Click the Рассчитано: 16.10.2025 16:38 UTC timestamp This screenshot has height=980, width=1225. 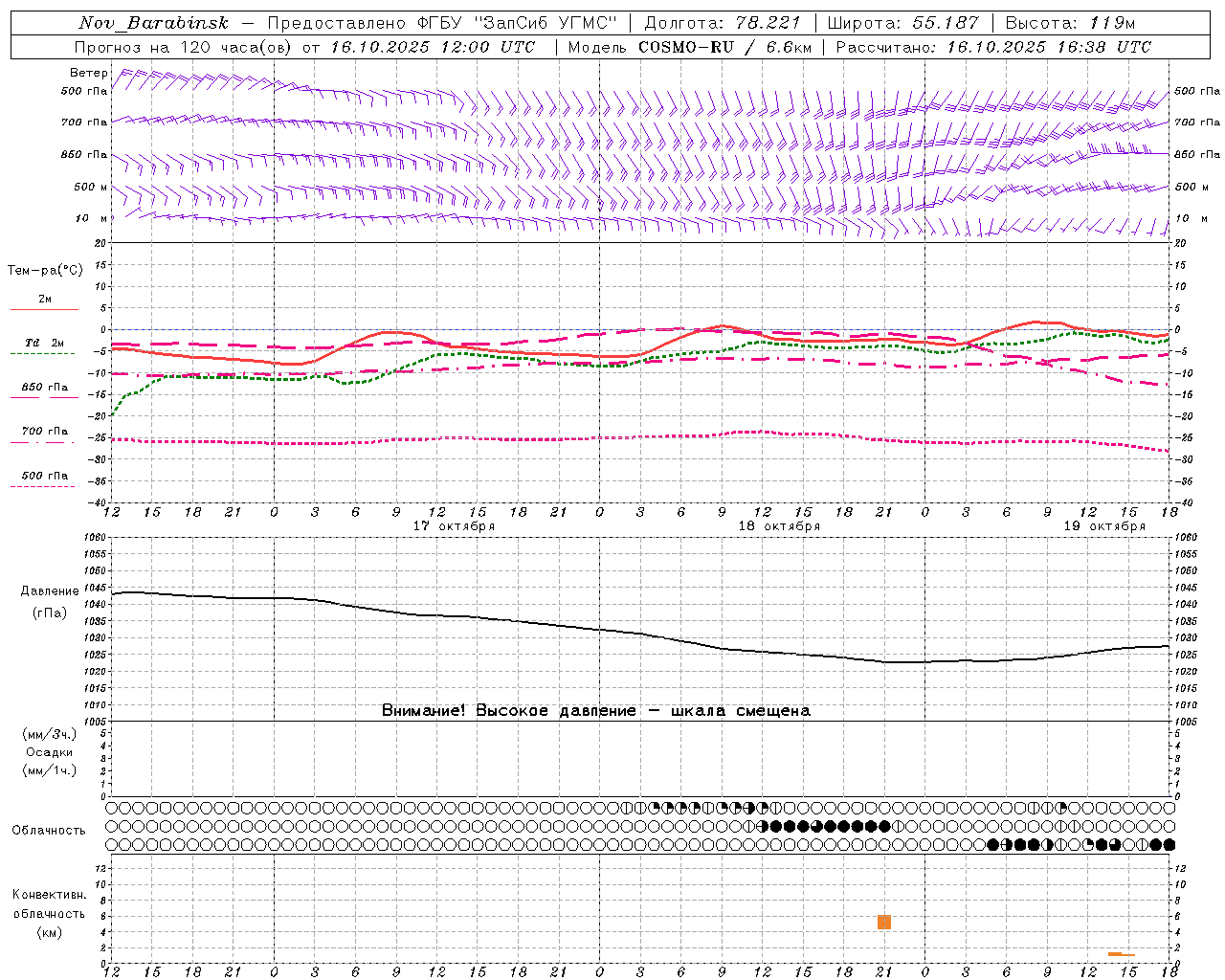(x=993, y=47)
